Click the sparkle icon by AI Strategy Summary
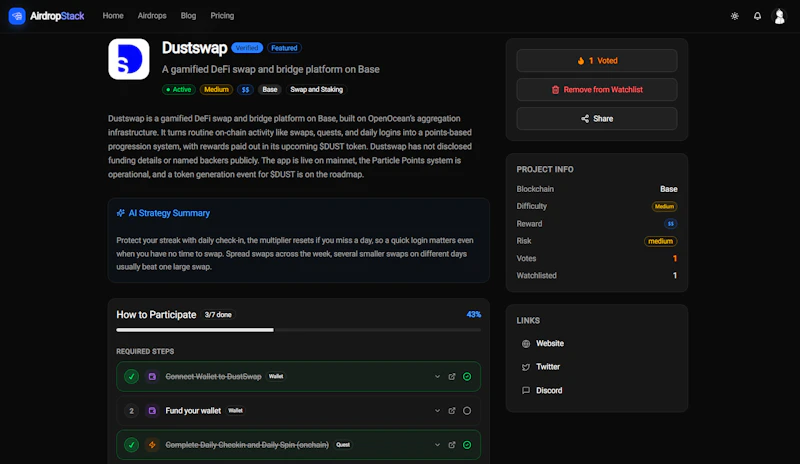800x464 pixels. [x=120, y=213]
